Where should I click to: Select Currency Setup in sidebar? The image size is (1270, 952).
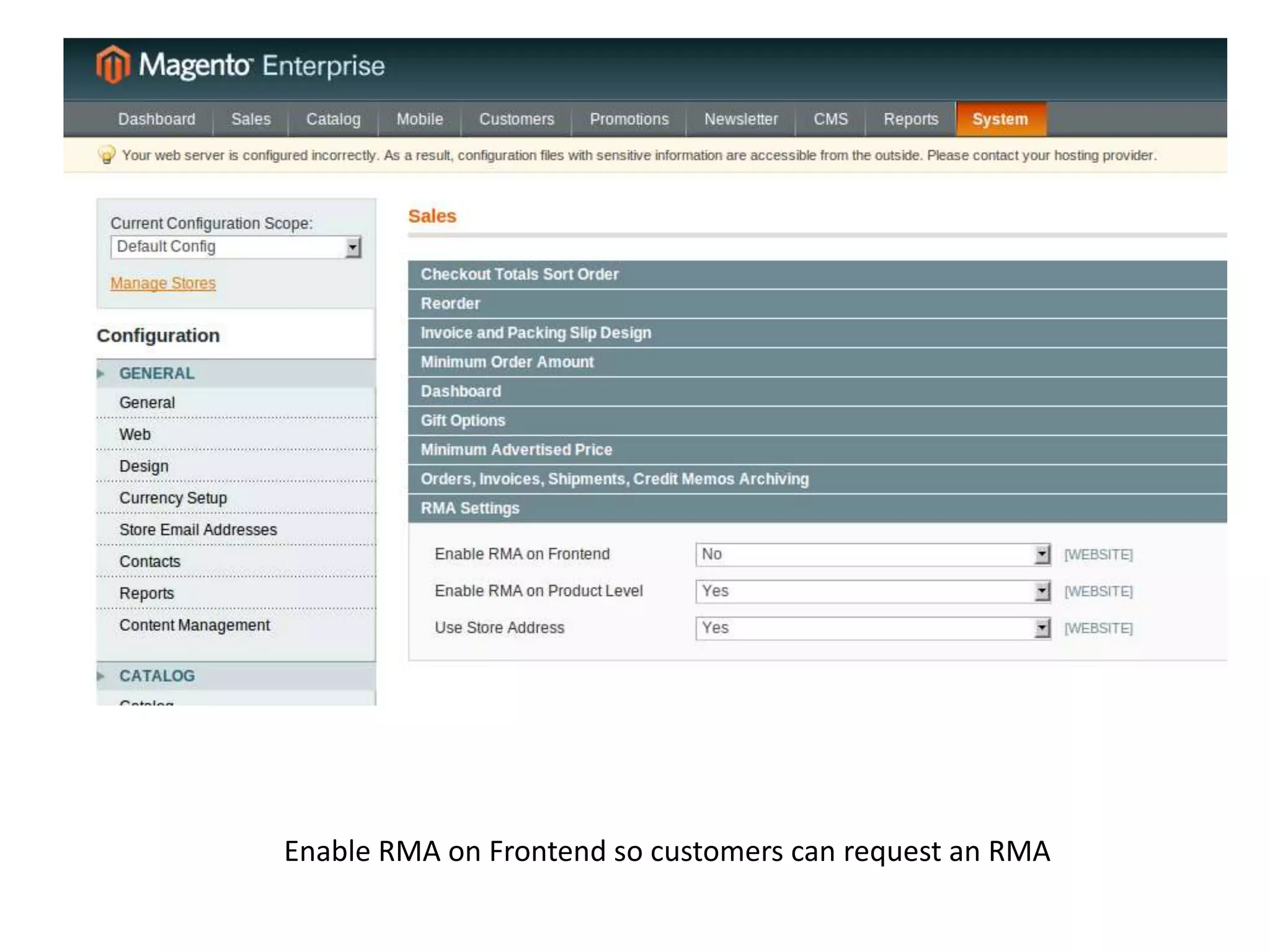click(236, 498)
